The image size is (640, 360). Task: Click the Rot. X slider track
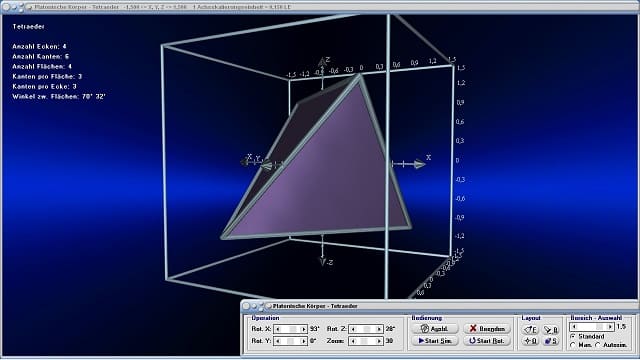(291, 329)
